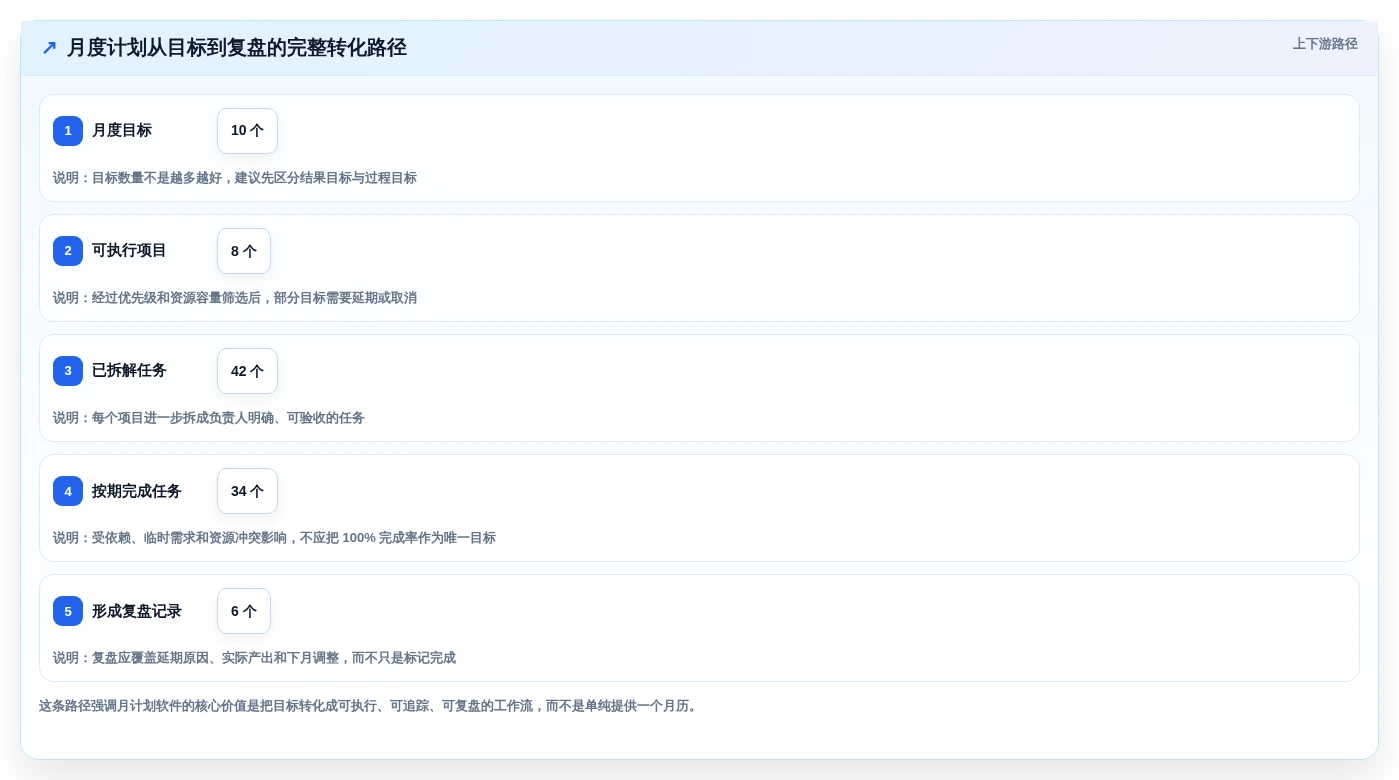Select step badge 4 for 按期完成任务

[68, 491]
